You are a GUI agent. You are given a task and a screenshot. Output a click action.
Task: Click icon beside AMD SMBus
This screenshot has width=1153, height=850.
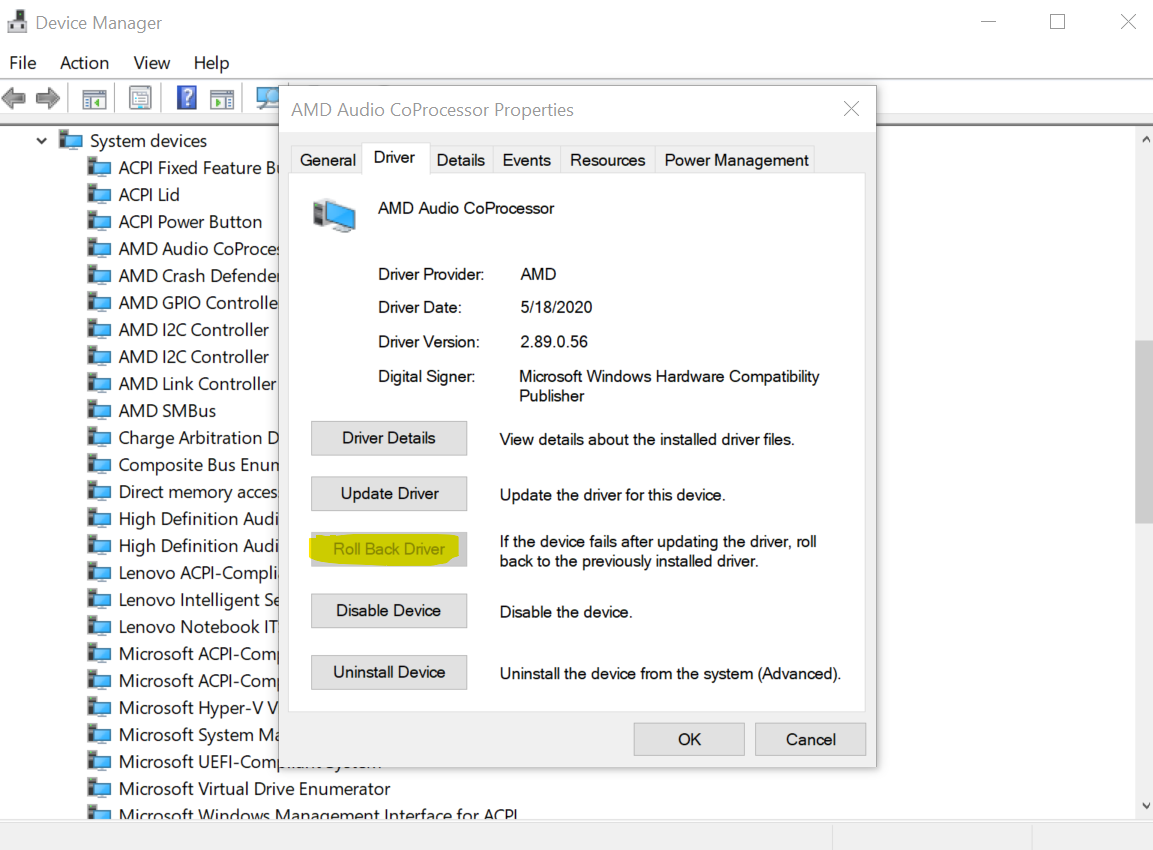click(x=100, y=410)
